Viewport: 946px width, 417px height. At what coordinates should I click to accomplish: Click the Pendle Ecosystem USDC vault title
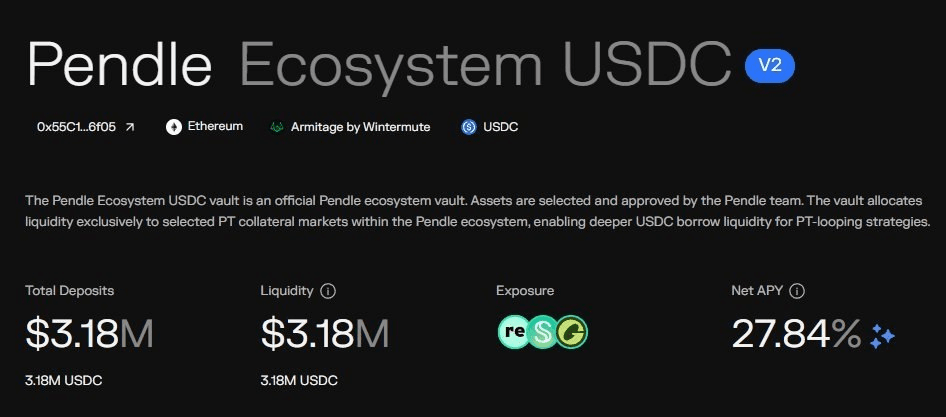378,65
